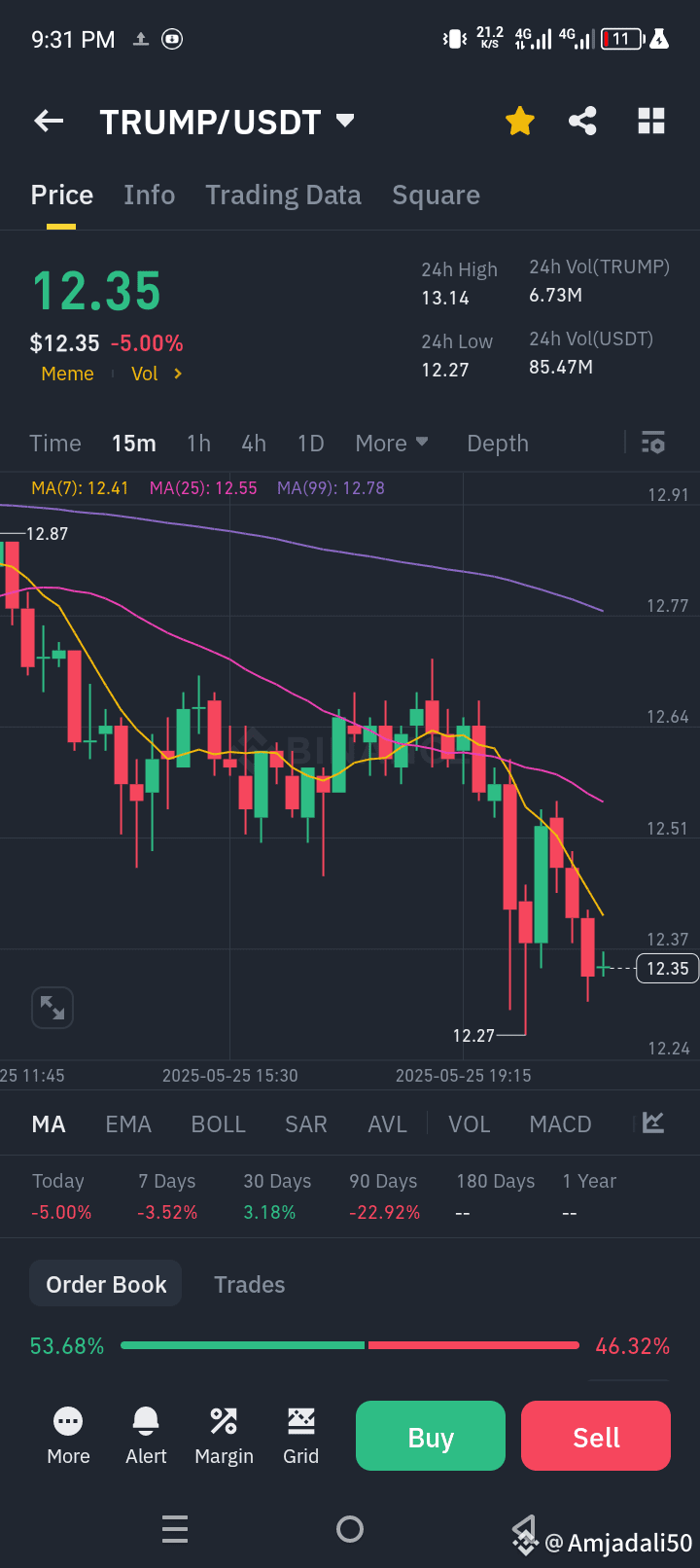Show the Depth chart
Screen dimensions: 700x1568
tap(498, 444)
